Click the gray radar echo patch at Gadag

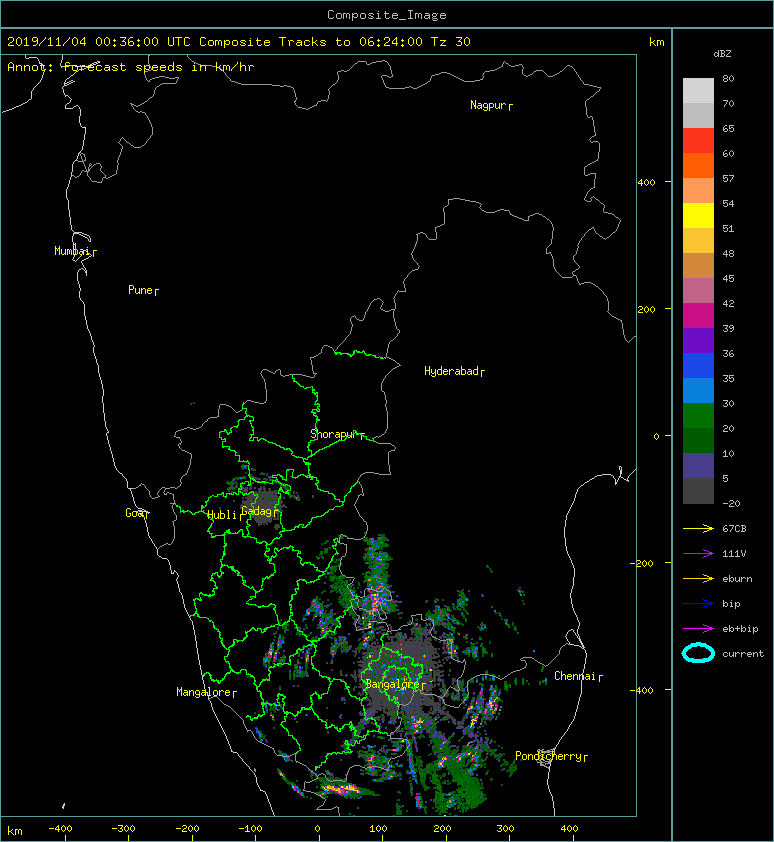click(x=262, y=505)
